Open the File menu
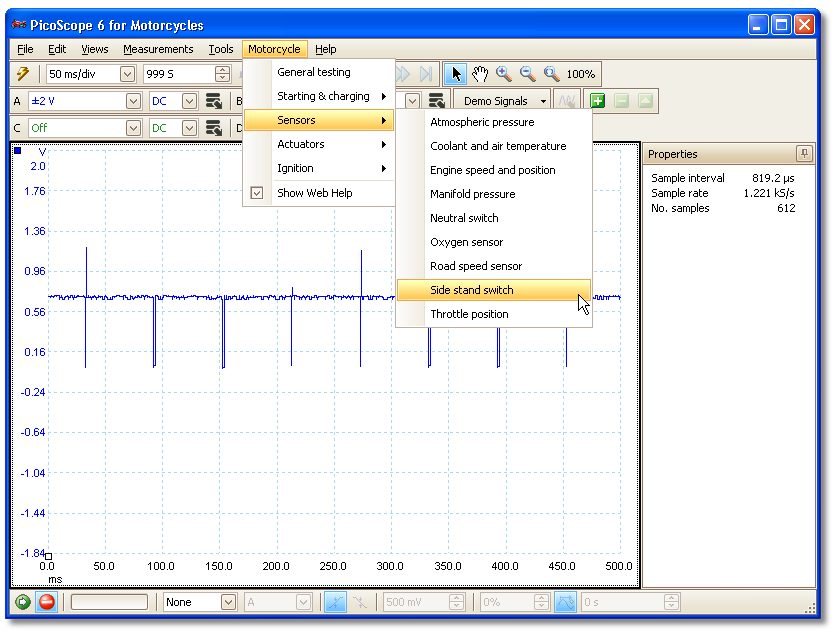The image size is (839, 643). point(25,49)
